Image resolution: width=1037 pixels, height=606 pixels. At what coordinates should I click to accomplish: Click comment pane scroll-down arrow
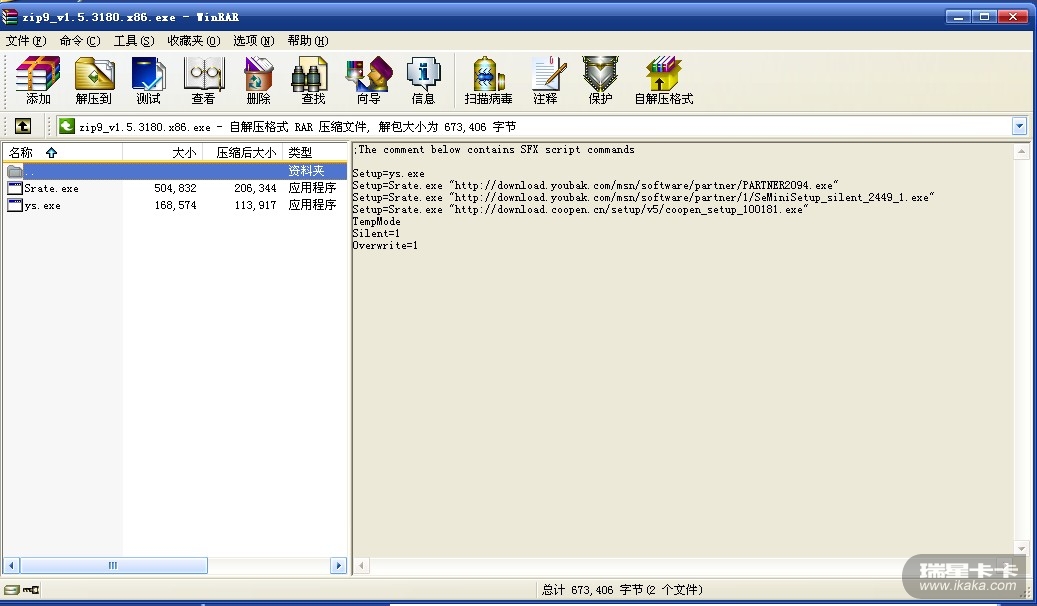[1021, 548]
